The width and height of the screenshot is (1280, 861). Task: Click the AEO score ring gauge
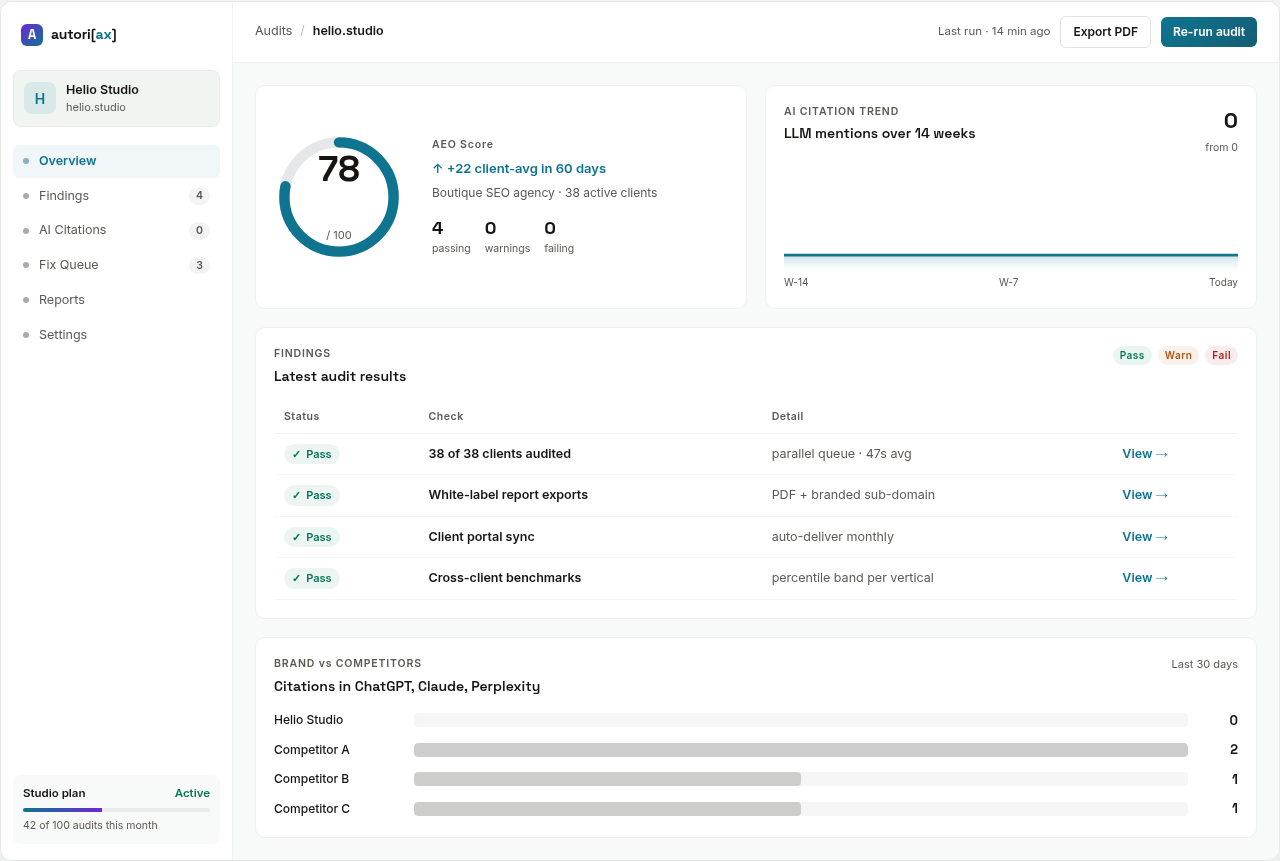point(339,197)
